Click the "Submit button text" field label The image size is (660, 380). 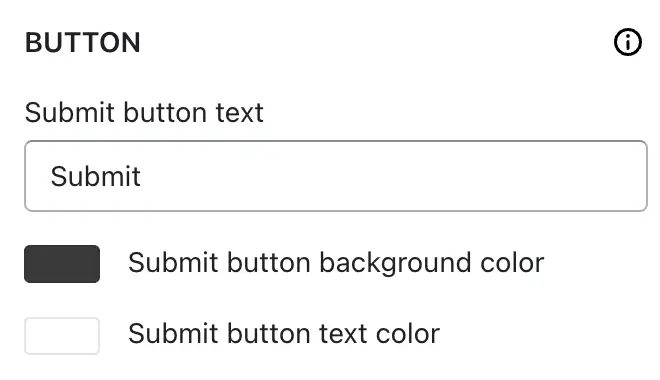click(x=144, y=112)
